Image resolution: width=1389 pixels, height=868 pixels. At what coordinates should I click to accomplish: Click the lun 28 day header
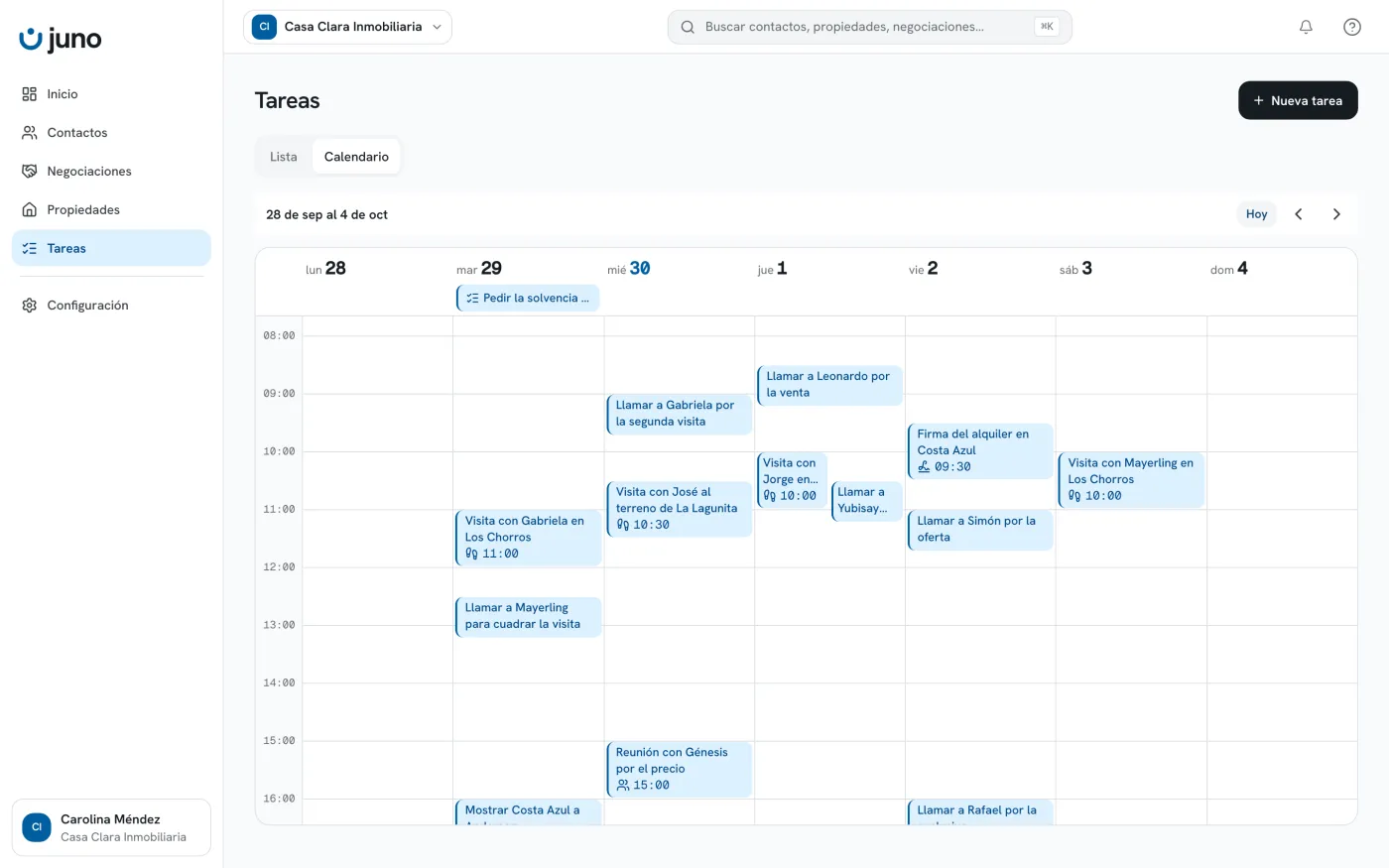pos(325,268)
